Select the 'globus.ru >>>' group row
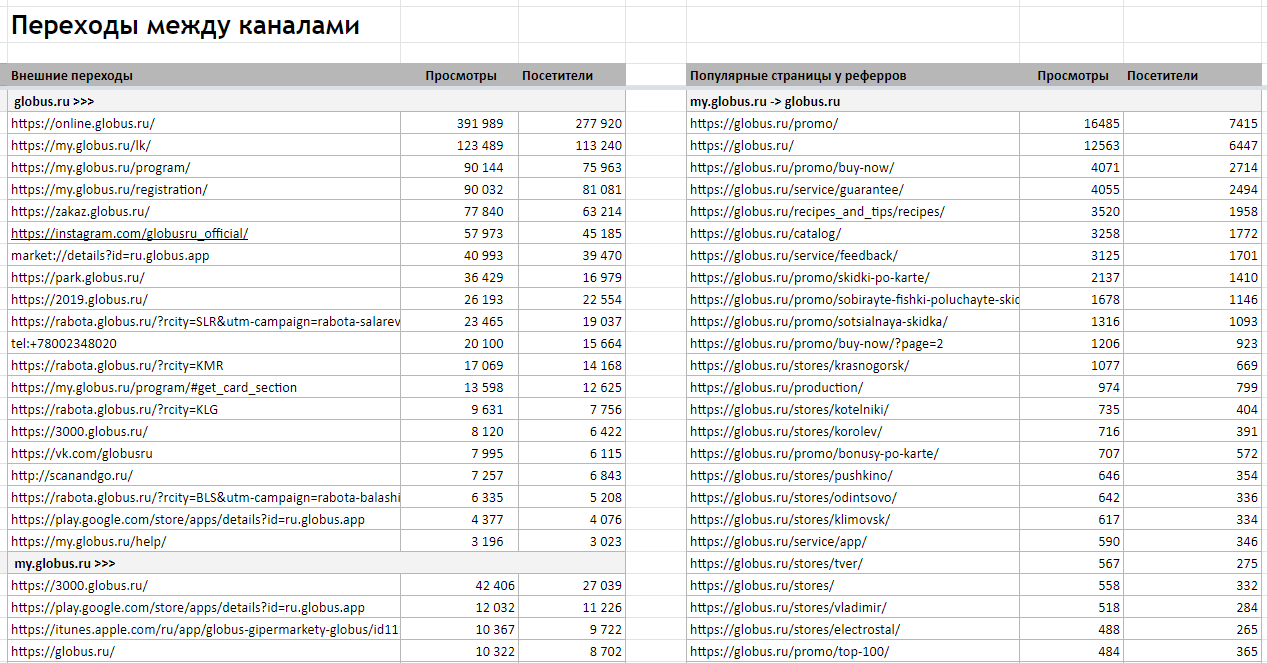Image resolution: width=1267 pixels, height=663 pixels. click(x=316, y=101)
